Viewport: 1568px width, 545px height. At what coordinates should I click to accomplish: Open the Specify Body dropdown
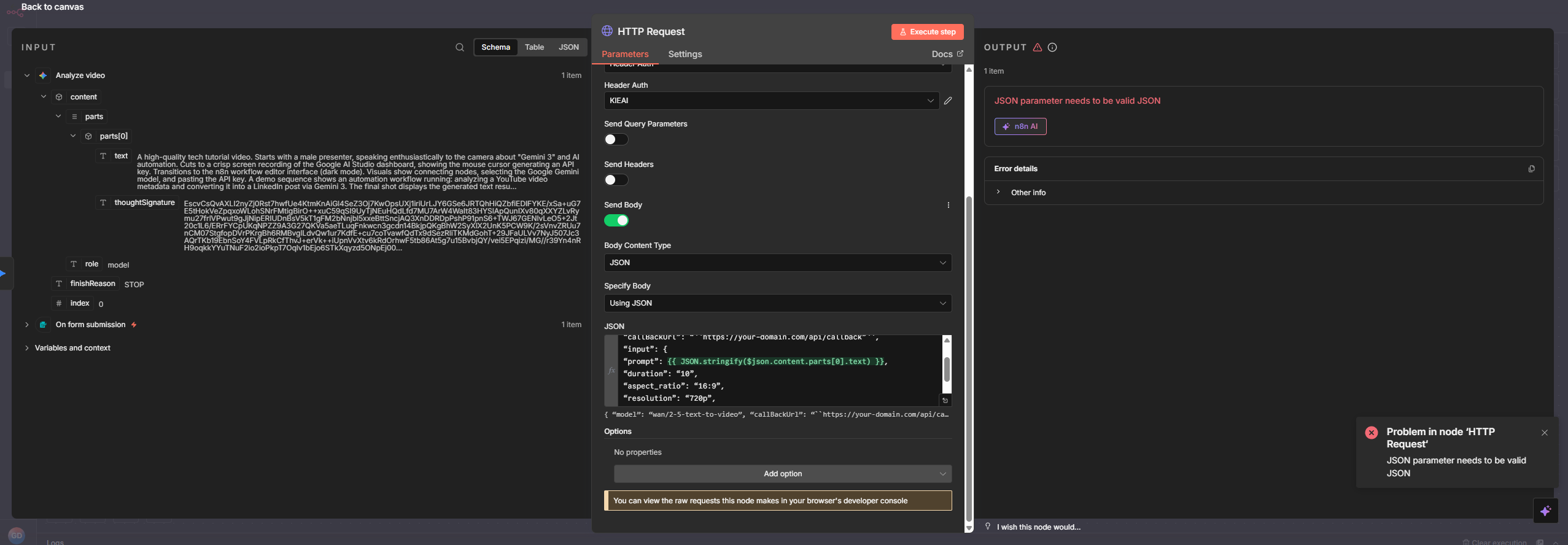pyautogui.click(x=777, y=303)
